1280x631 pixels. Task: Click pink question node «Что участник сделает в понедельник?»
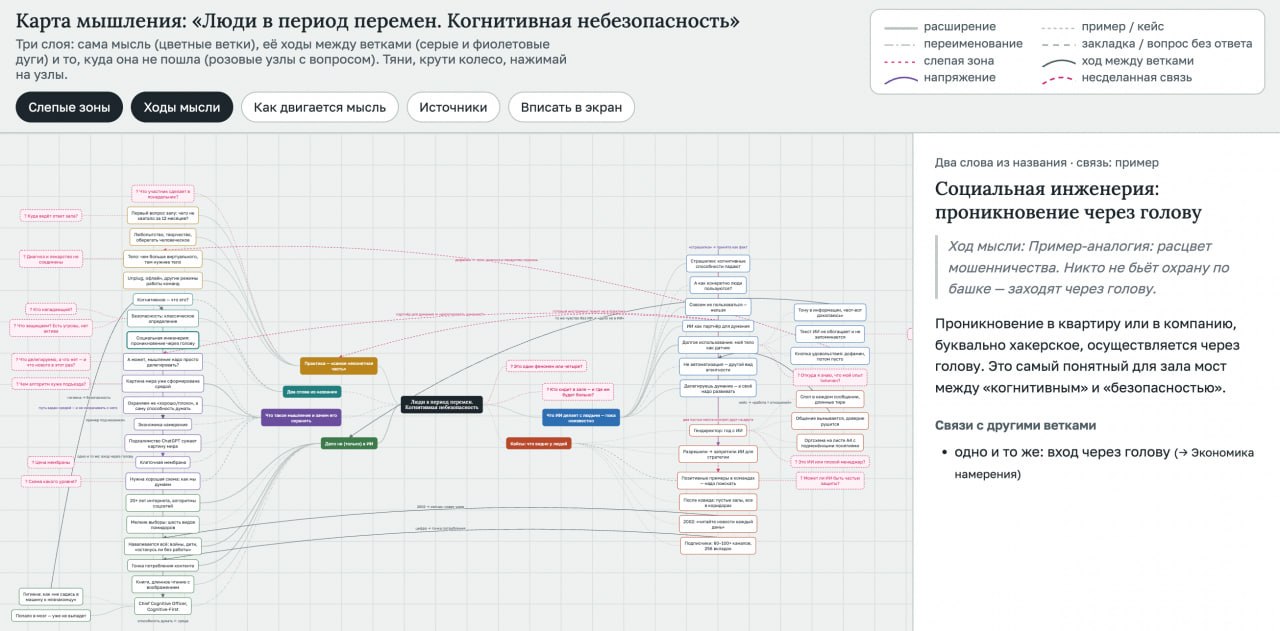pos(163,194)
